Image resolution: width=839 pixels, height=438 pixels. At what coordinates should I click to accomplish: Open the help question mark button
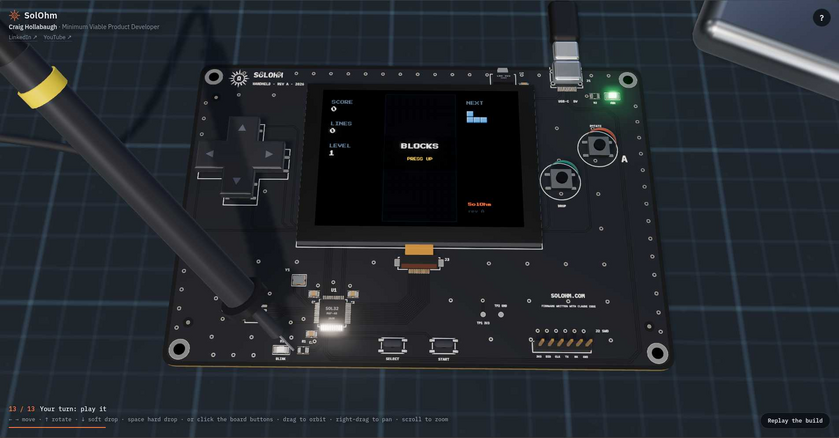[x=821, y=18]
